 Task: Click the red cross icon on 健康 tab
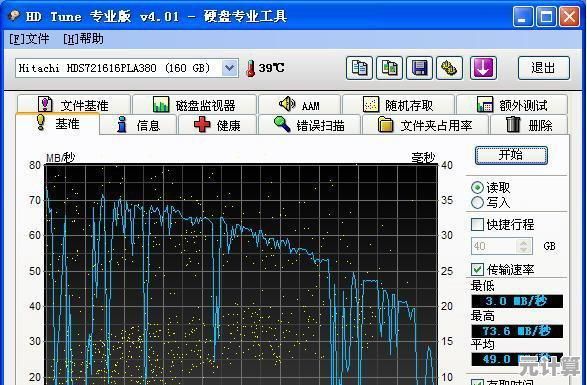[x=202, y=125]
